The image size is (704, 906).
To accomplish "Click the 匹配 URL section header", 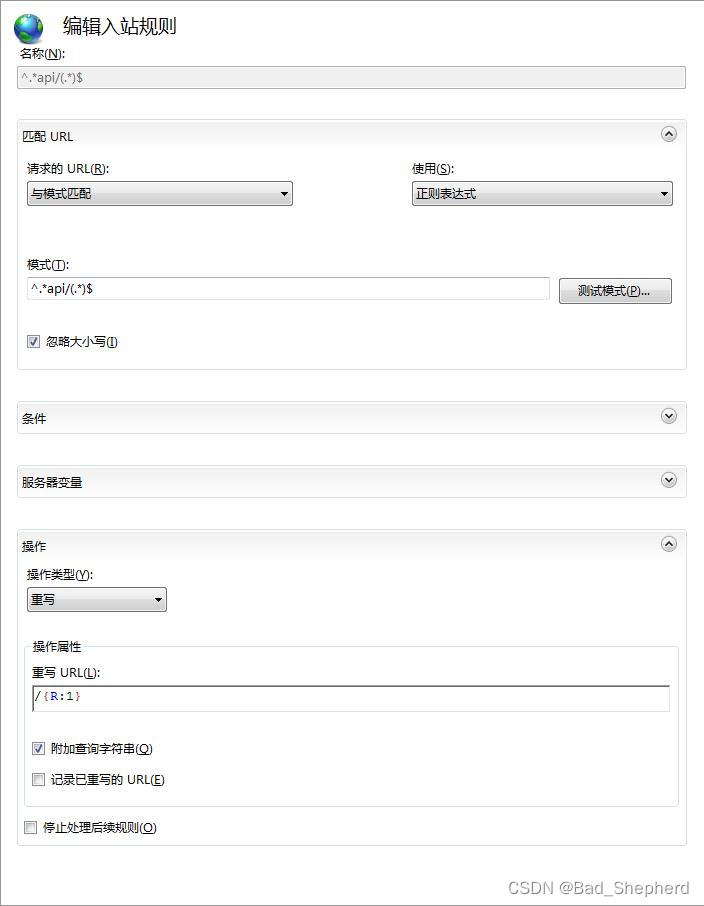I will [x=48, y=137].
